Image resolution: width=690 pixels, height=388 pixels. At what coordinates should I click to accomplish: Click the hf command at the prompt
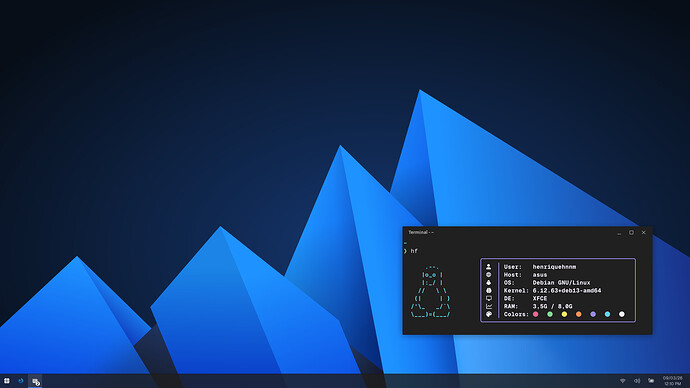414,251
